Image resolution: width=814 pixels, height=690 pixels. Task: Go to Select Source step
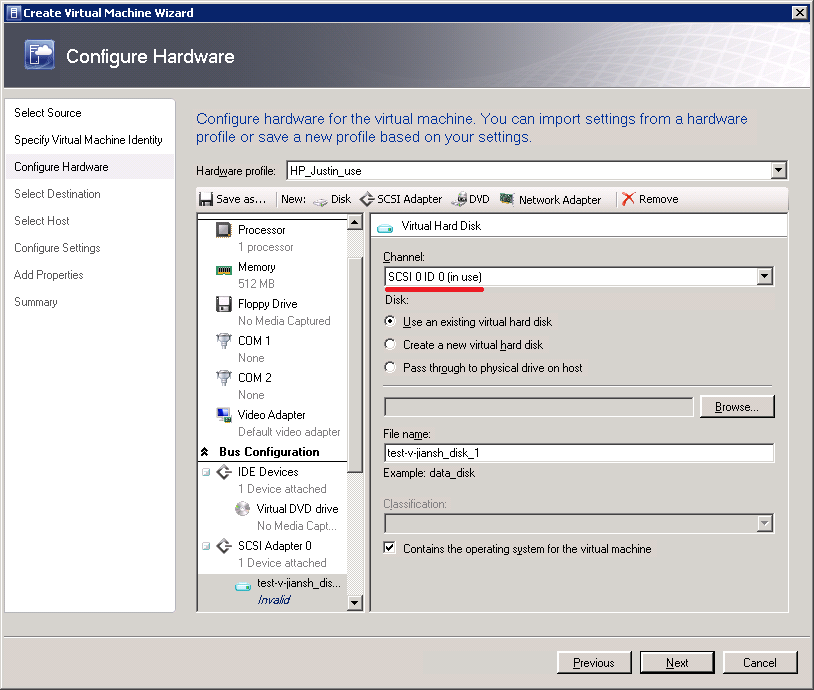coord(48,113)
